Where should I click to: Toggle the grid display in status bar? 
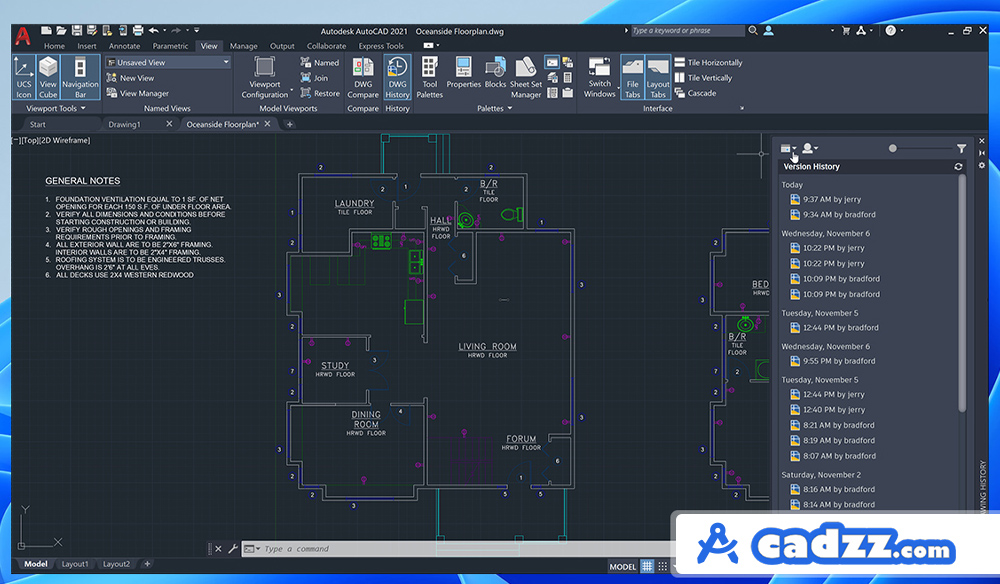point(647,566)
